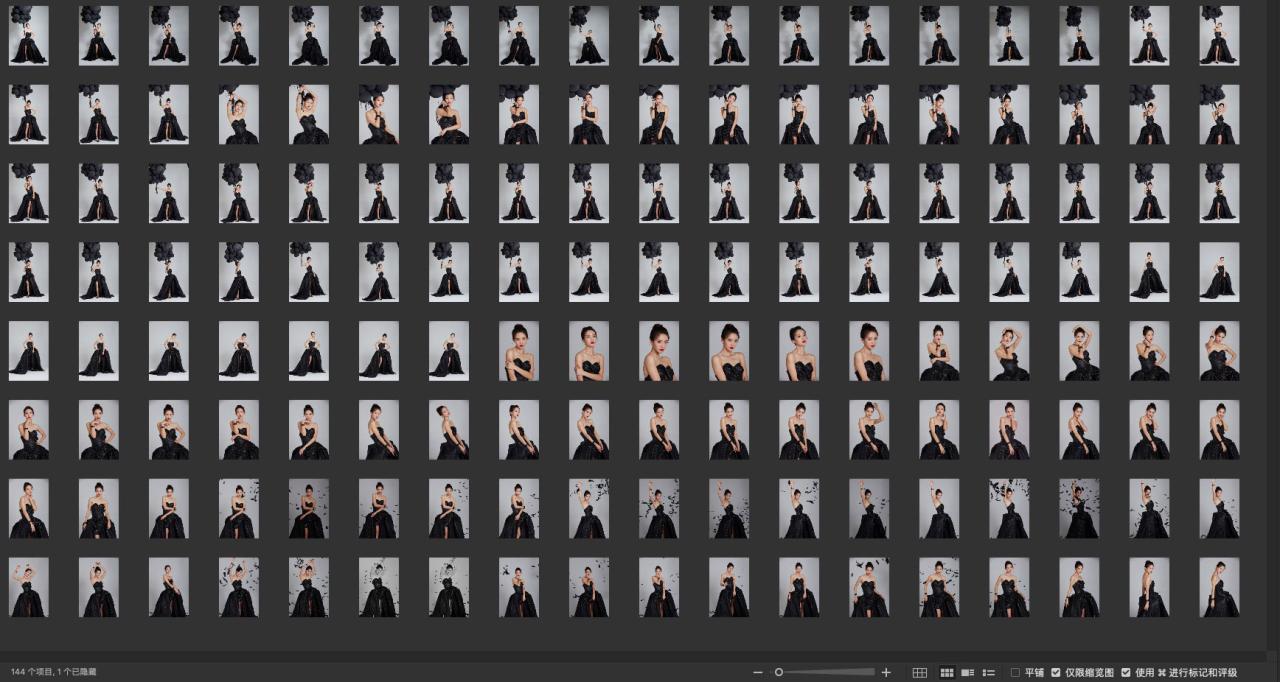1280x682 pixels.
Task: Uncheck the 仅限缩览图 checkbox
Action: [x=1056, y=673]
